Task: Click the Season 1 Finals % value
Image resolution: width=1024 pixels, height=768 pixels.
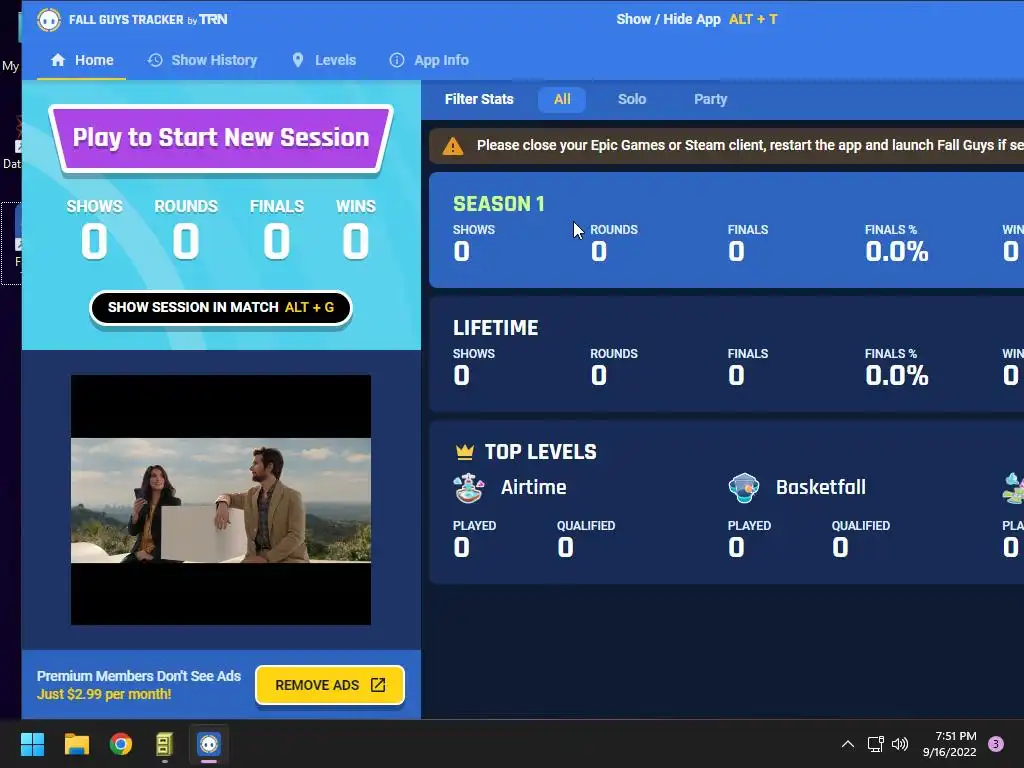Action: [x=897, y=251]
